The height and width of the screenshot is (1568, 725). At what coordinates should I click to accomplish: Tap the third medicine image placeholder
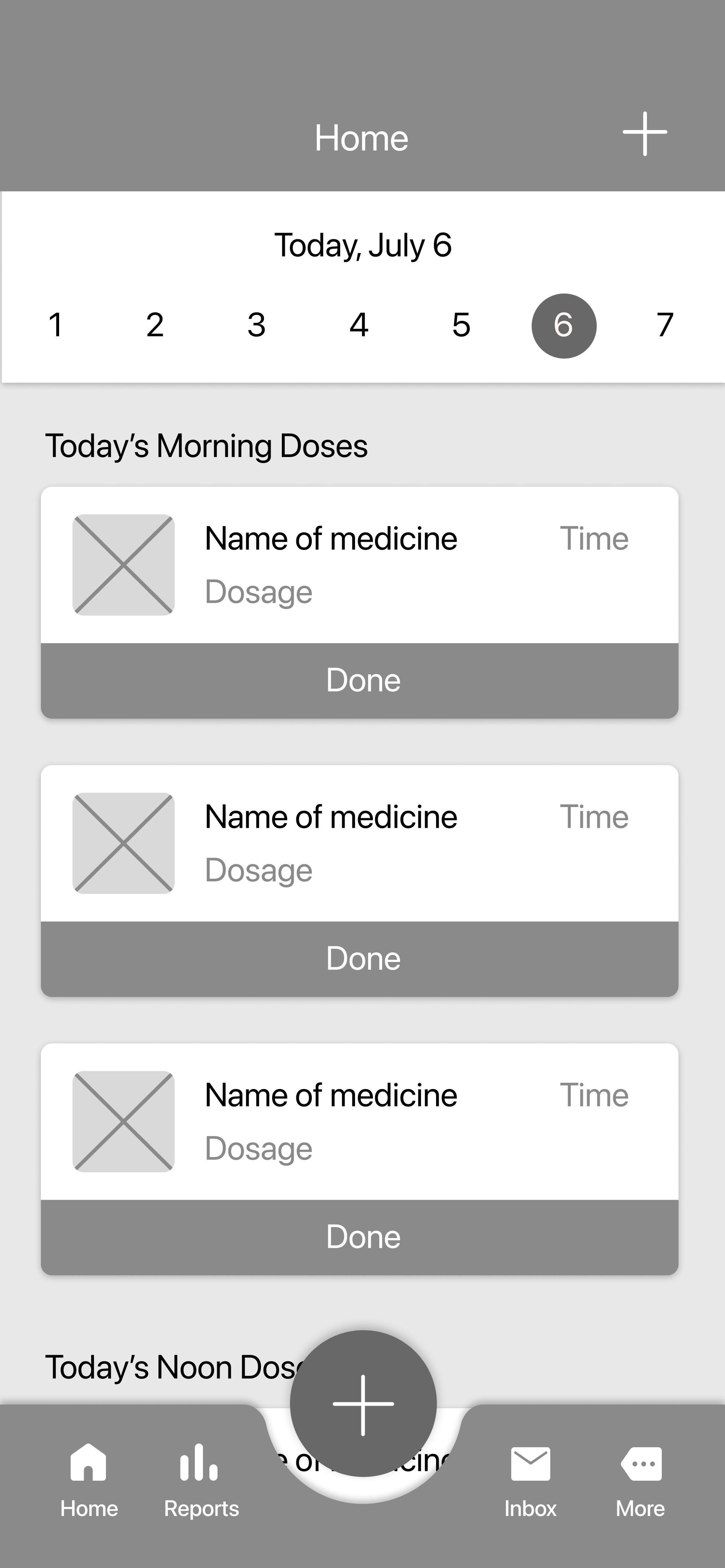124,1121
